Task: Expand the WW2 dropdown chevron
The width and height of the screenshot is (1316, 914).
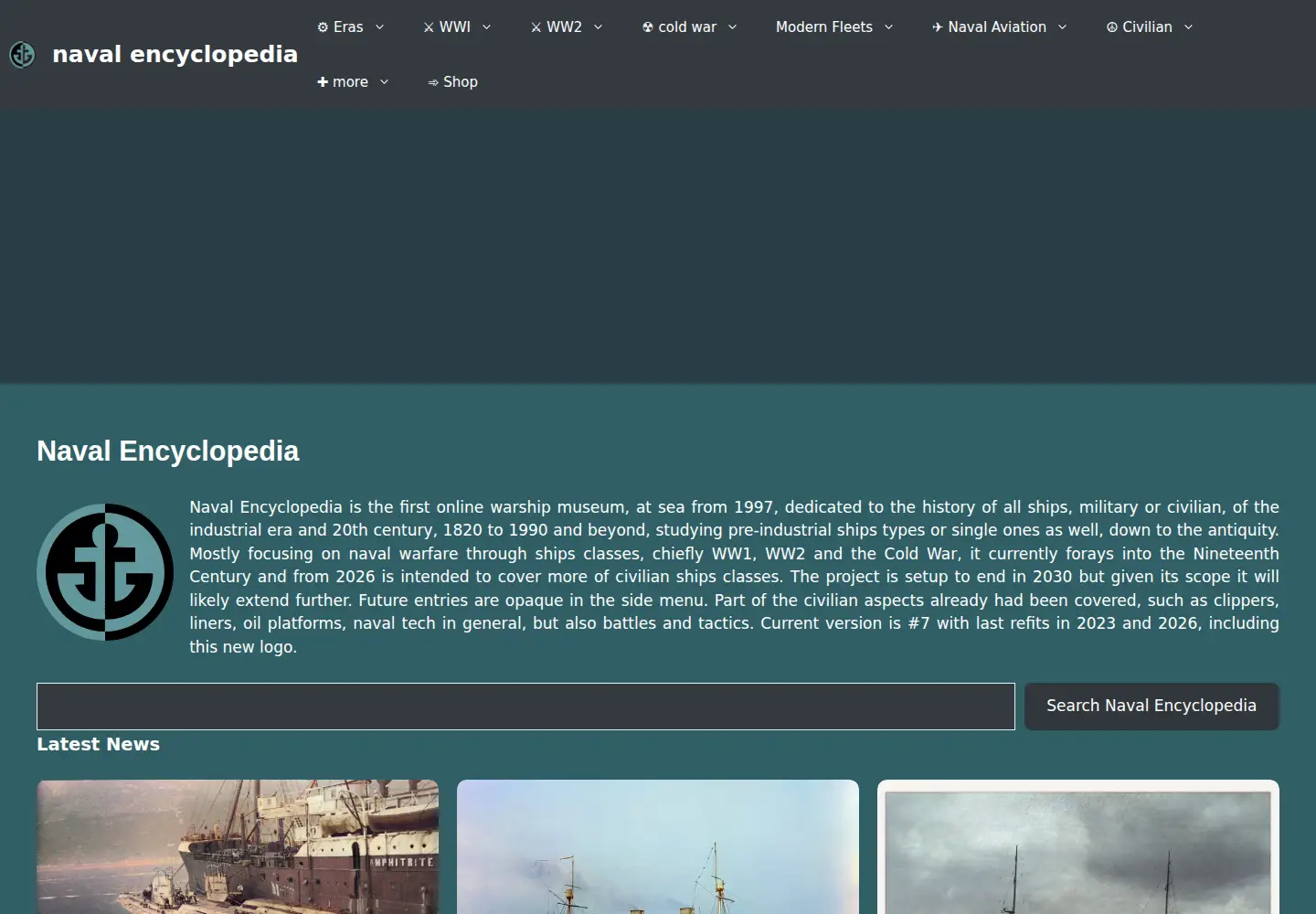Action: 599,27
